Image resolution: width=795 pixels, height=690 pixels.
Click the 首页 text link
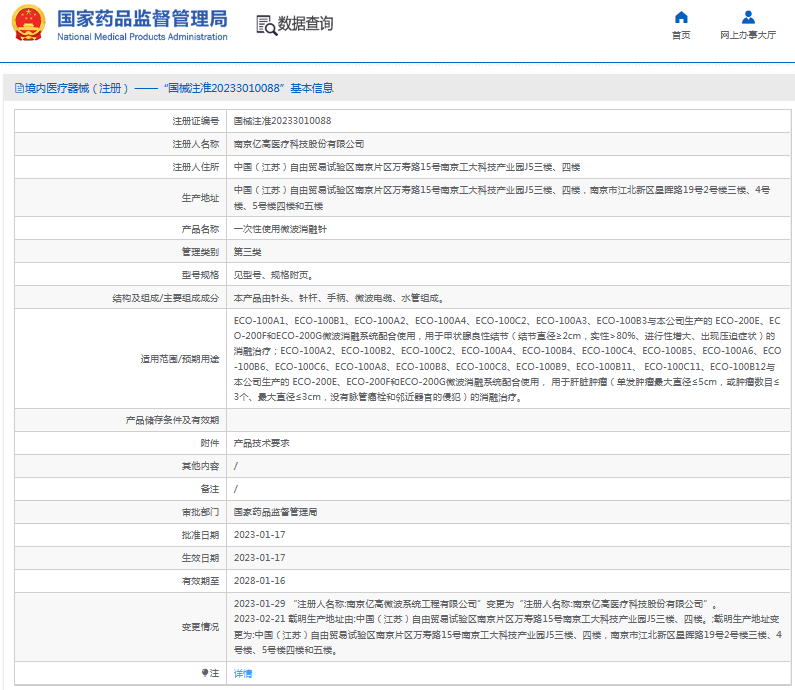(681, 35)
